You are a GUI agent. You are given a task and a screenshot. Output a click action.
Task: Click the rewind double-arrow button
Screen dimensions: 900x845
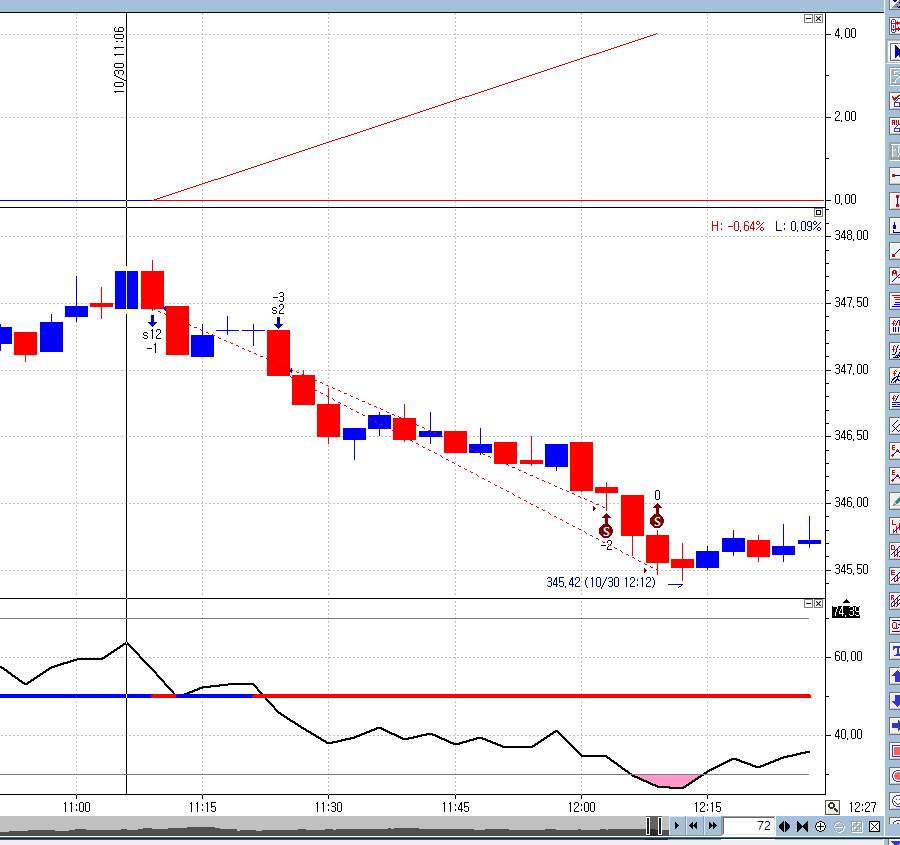pos(694,826)
